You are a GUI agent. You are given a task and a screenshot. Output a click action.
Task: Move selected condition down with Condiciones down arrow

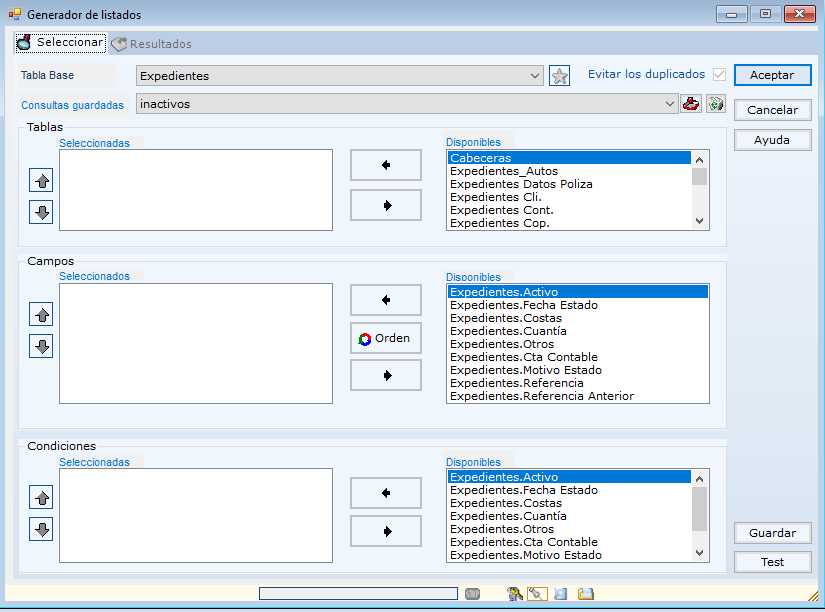coord(41,529)
